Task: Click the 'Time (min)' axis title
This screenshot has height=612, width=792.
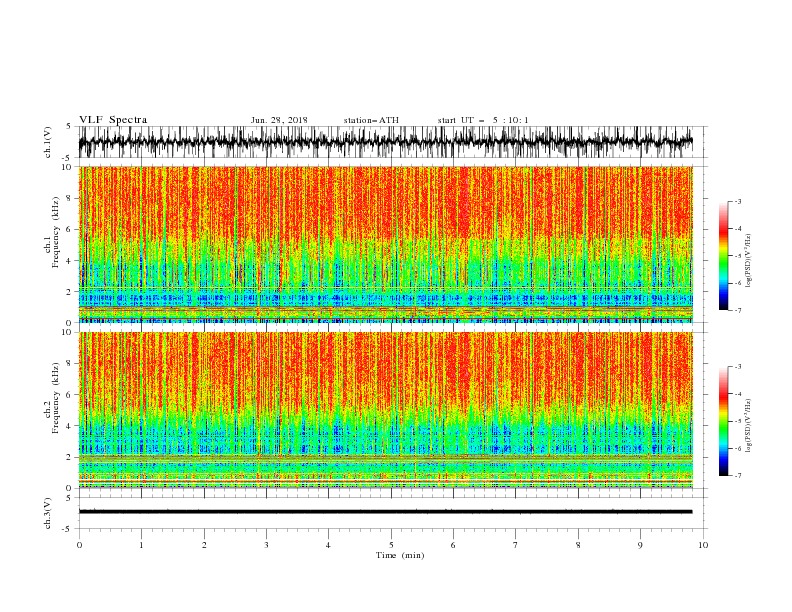Action: (x=400, y=555)
